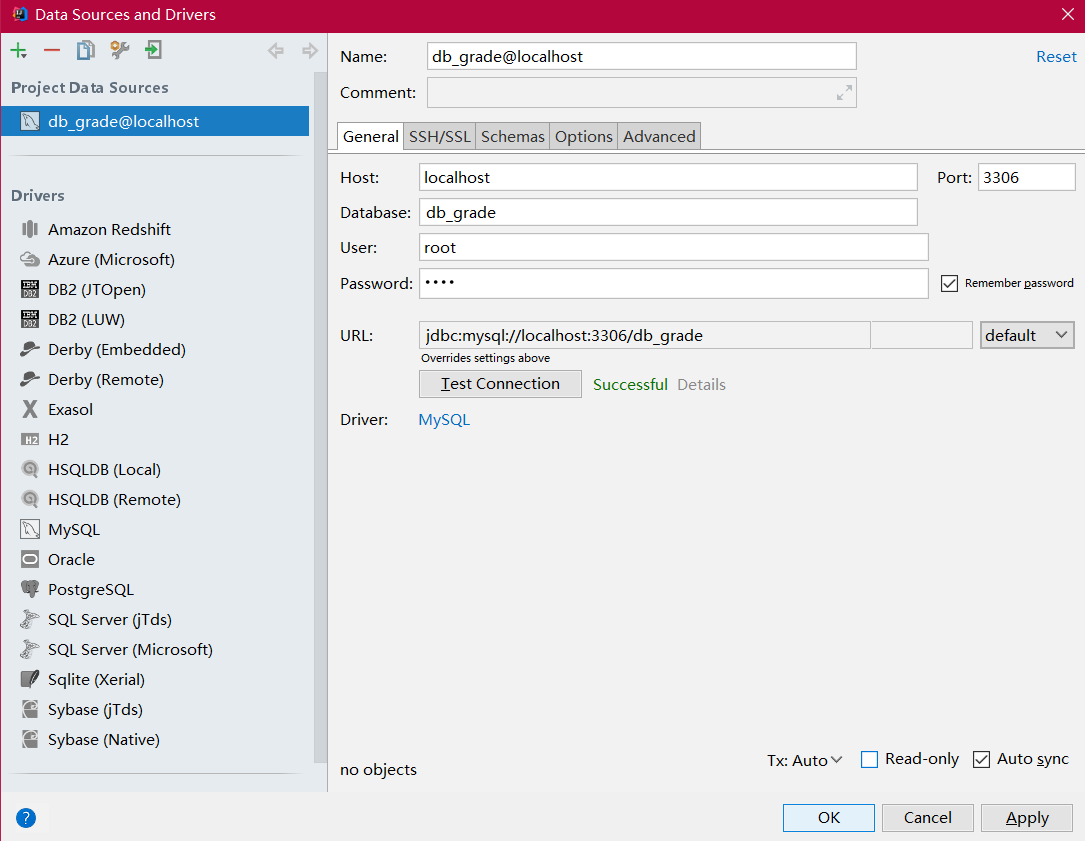Click the Cancel button

point(927,817)
